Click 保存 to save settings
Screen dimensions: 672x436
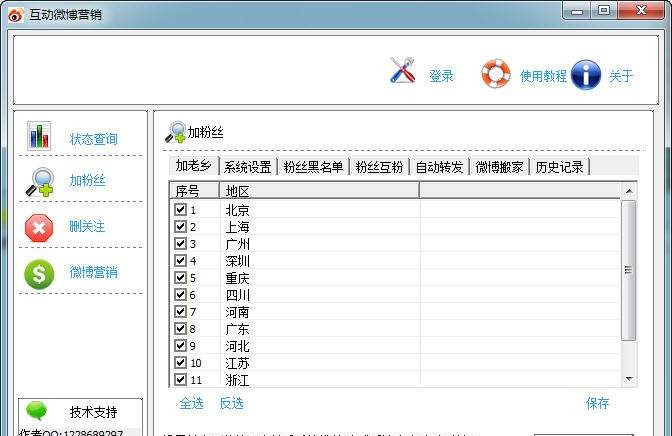tap(597, 403)
